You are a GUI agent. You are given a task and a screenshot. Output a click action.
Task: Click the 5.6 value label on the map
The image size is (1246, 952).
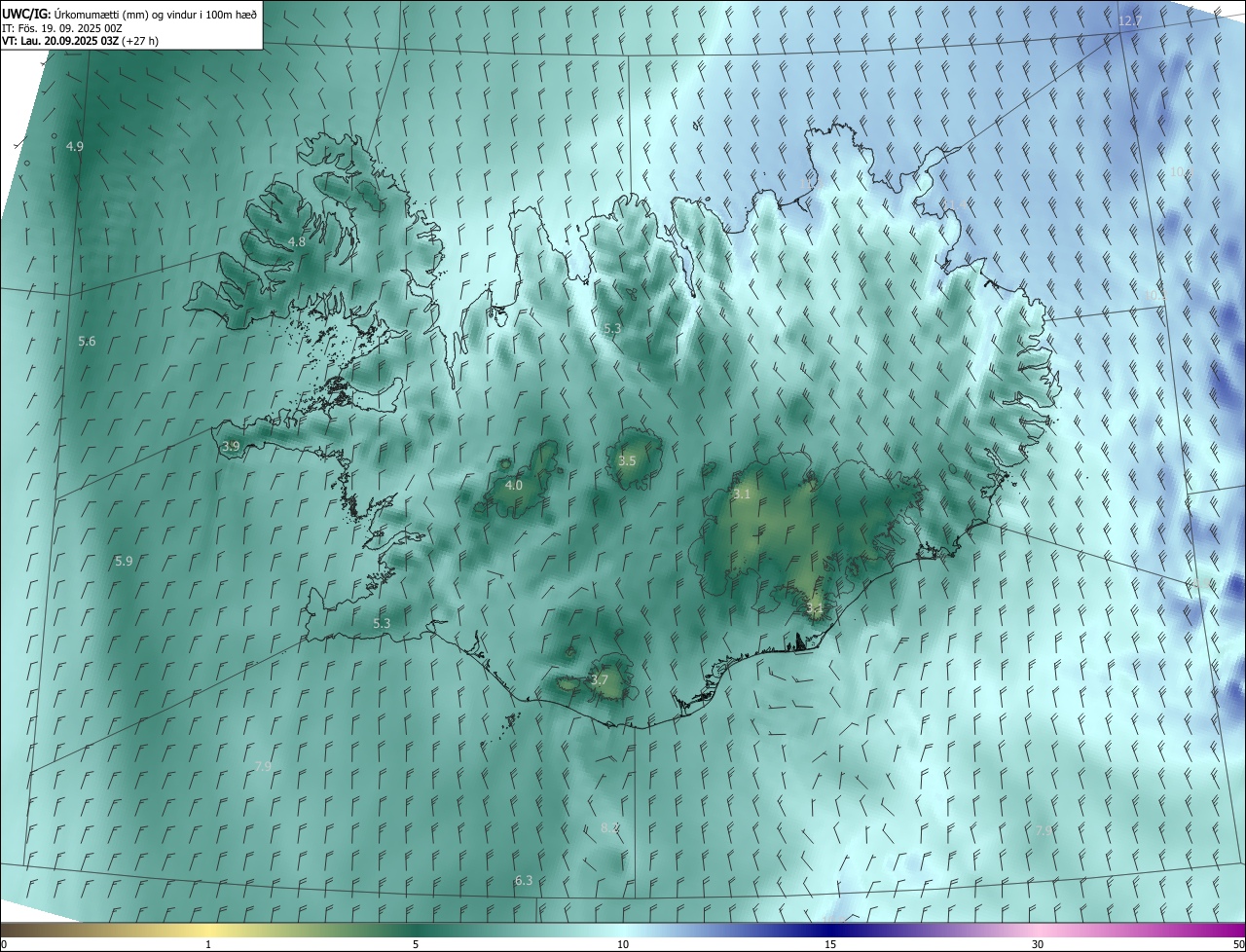88,341
